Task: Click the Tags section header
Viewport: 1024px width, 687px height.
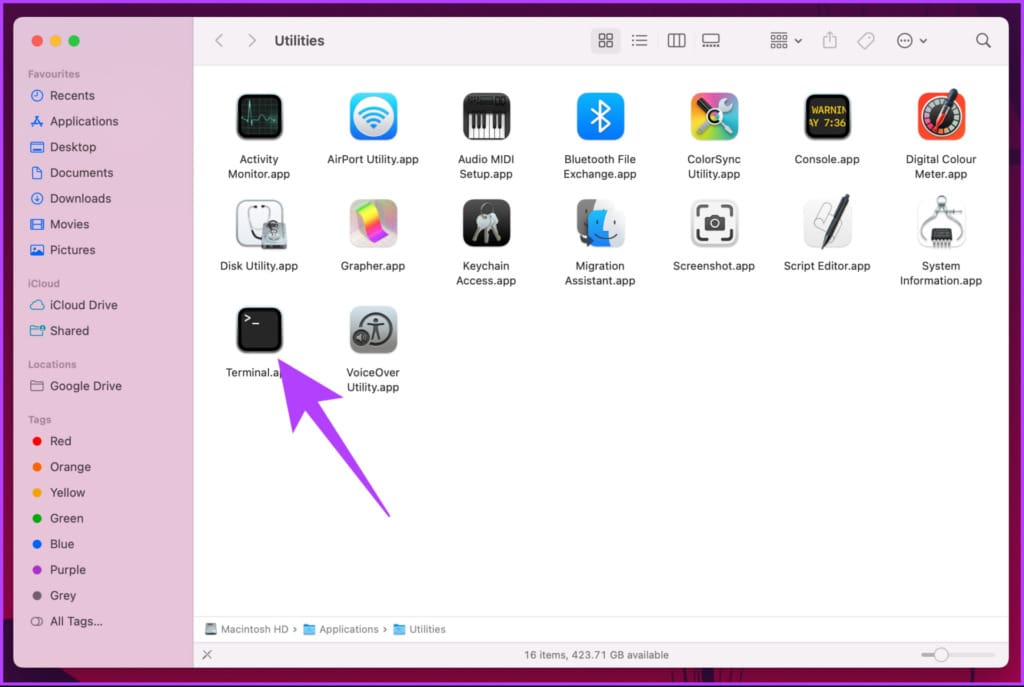Action: (x=39, y=419)
